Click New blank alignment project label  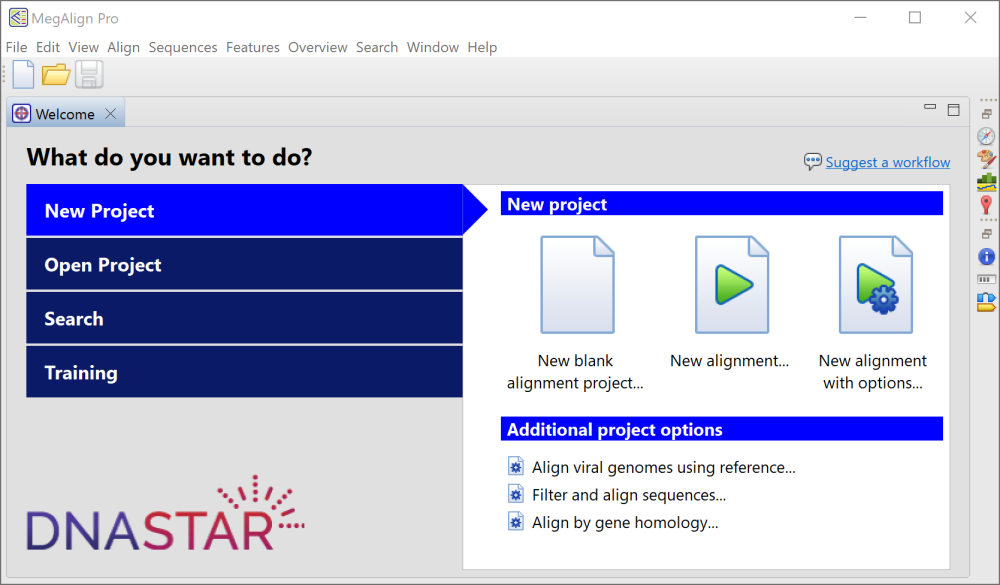click(575, 372)
